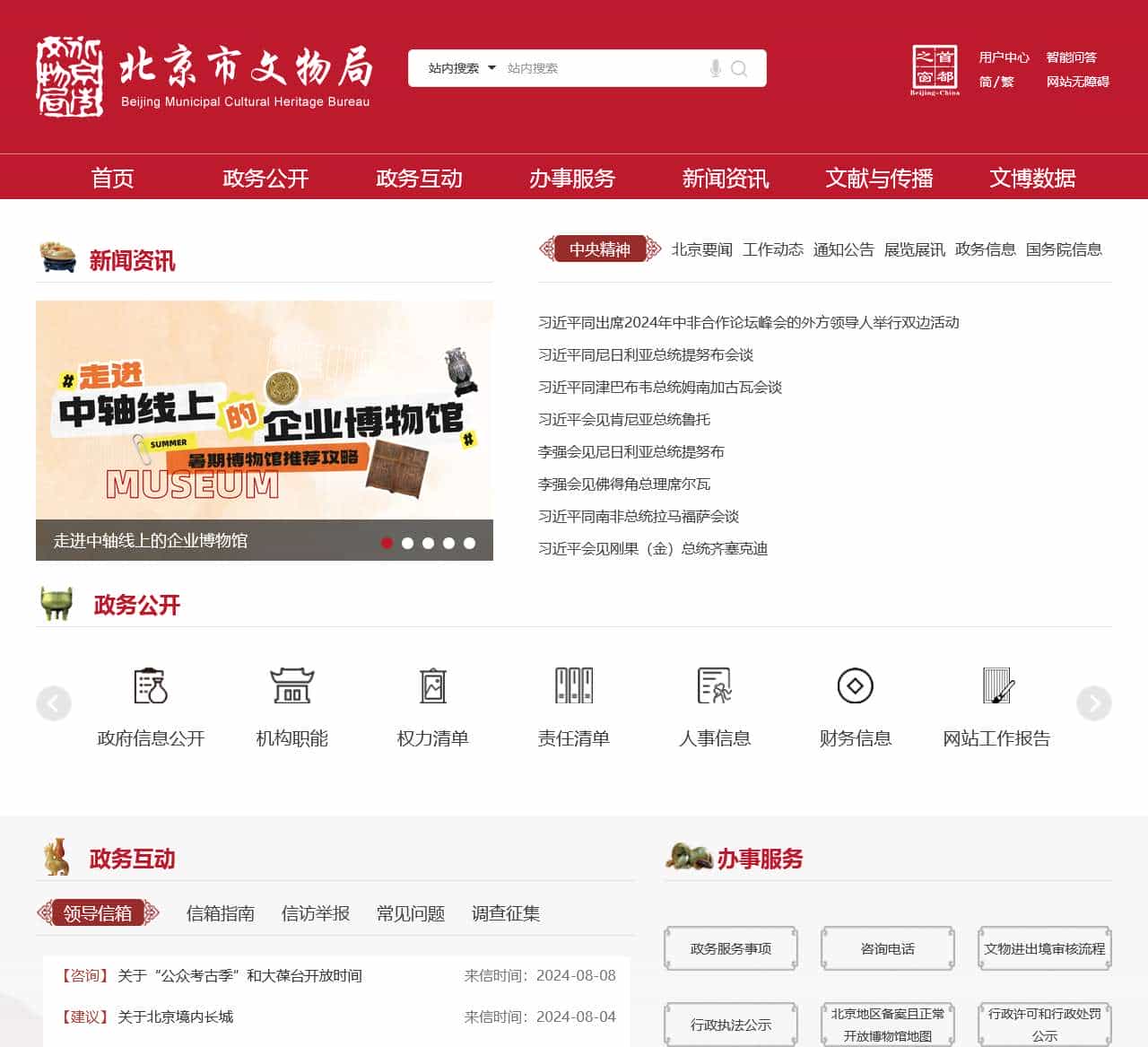Select the first carousel slide dot
The image size is (1148, 1047).
click(x=387, y=543)
